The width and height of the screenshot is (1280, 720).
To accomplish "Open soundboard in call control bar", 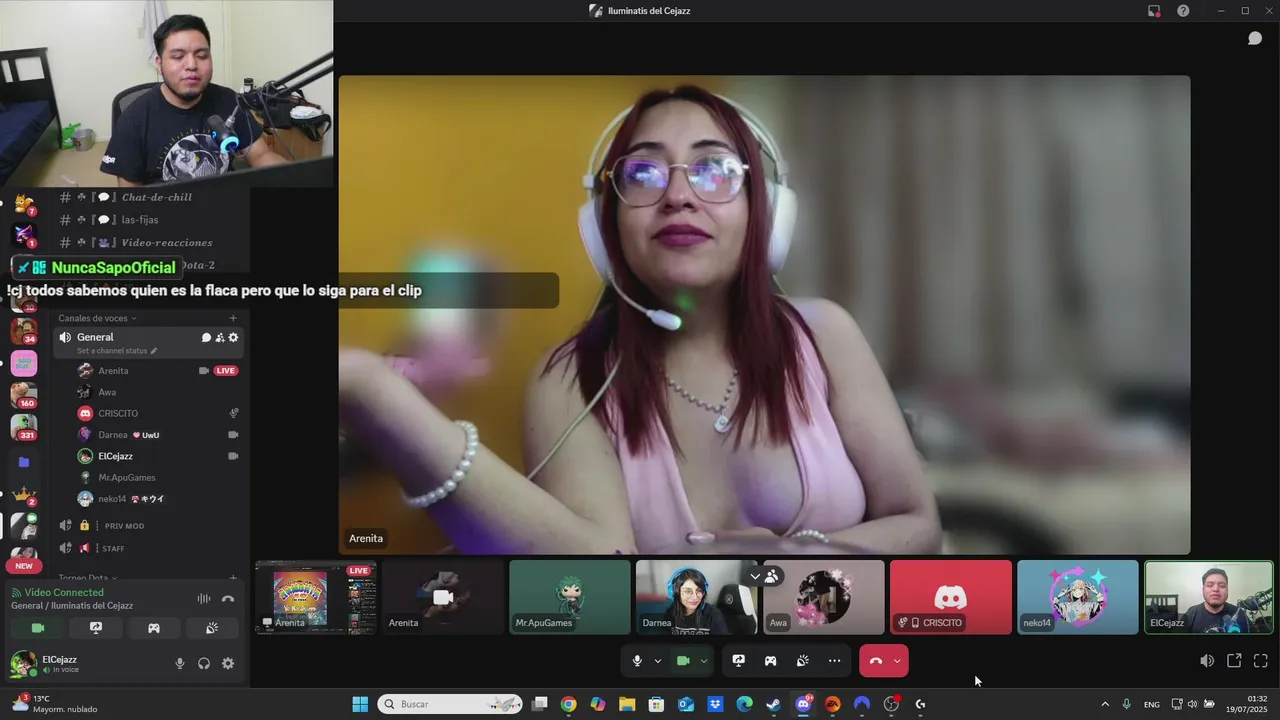I will [x=803, y=661].
